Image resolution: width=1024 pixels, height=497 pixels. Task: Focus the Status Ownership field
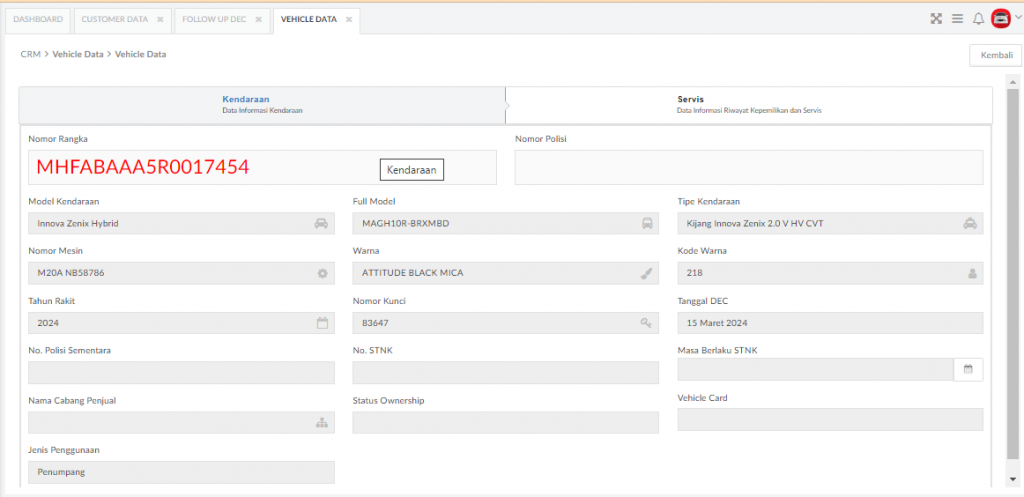[x=505, y=423]
